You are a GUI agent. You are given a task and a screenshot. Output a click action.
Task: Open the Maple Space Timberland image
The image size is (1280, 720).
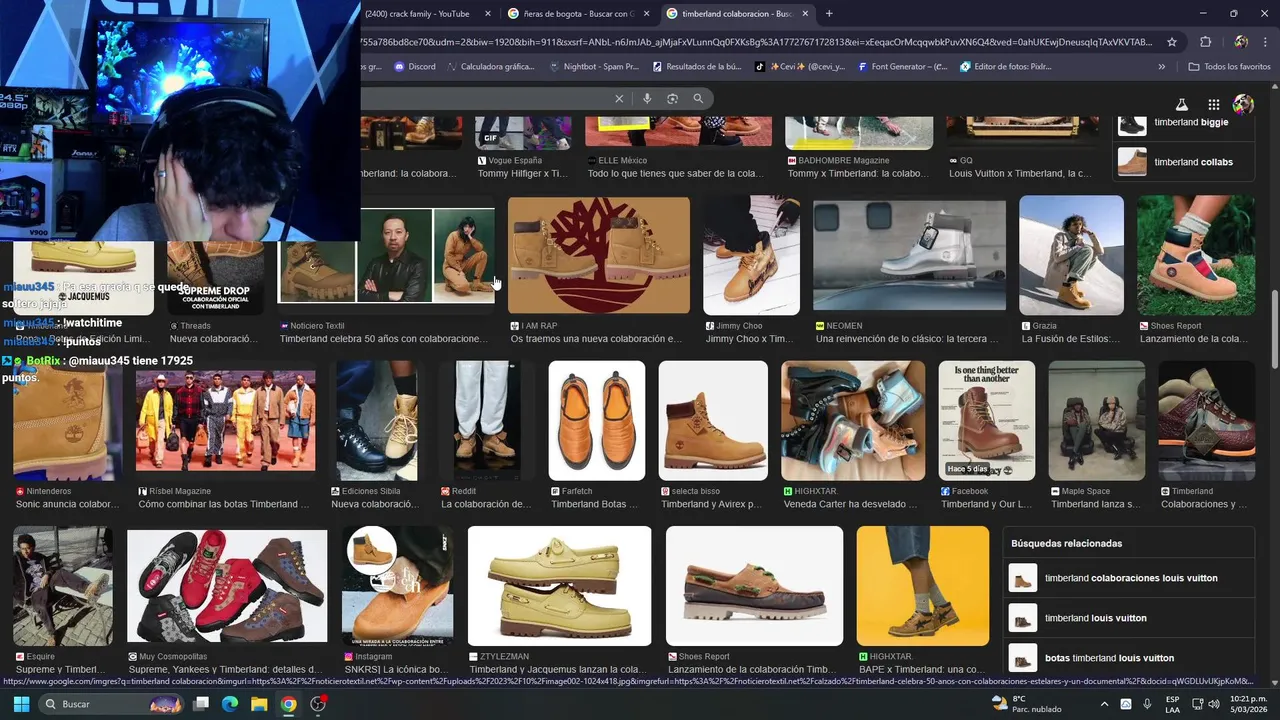tap(1097, 420)
